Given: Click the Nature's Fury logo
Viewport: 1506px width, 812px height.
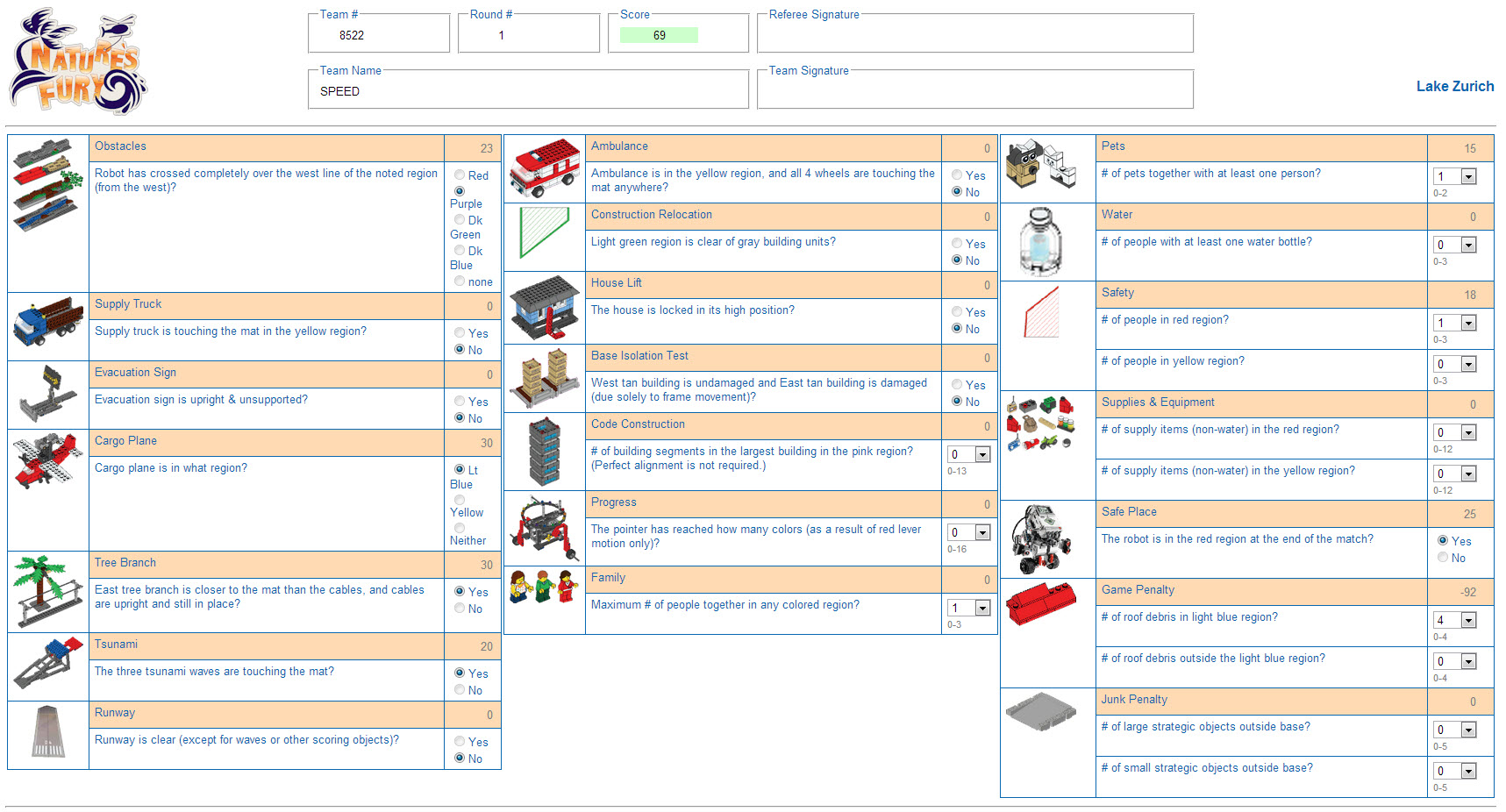Looking at the screenshot, I should coord(77,61).
